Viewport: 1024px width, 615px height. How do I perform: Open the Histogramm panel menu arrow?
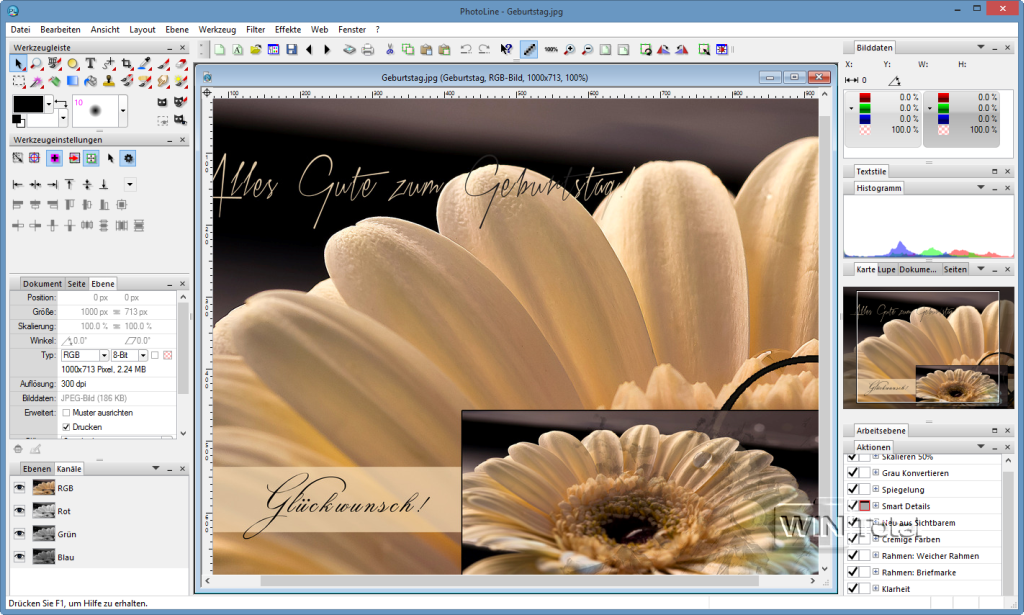click(980, 187)
